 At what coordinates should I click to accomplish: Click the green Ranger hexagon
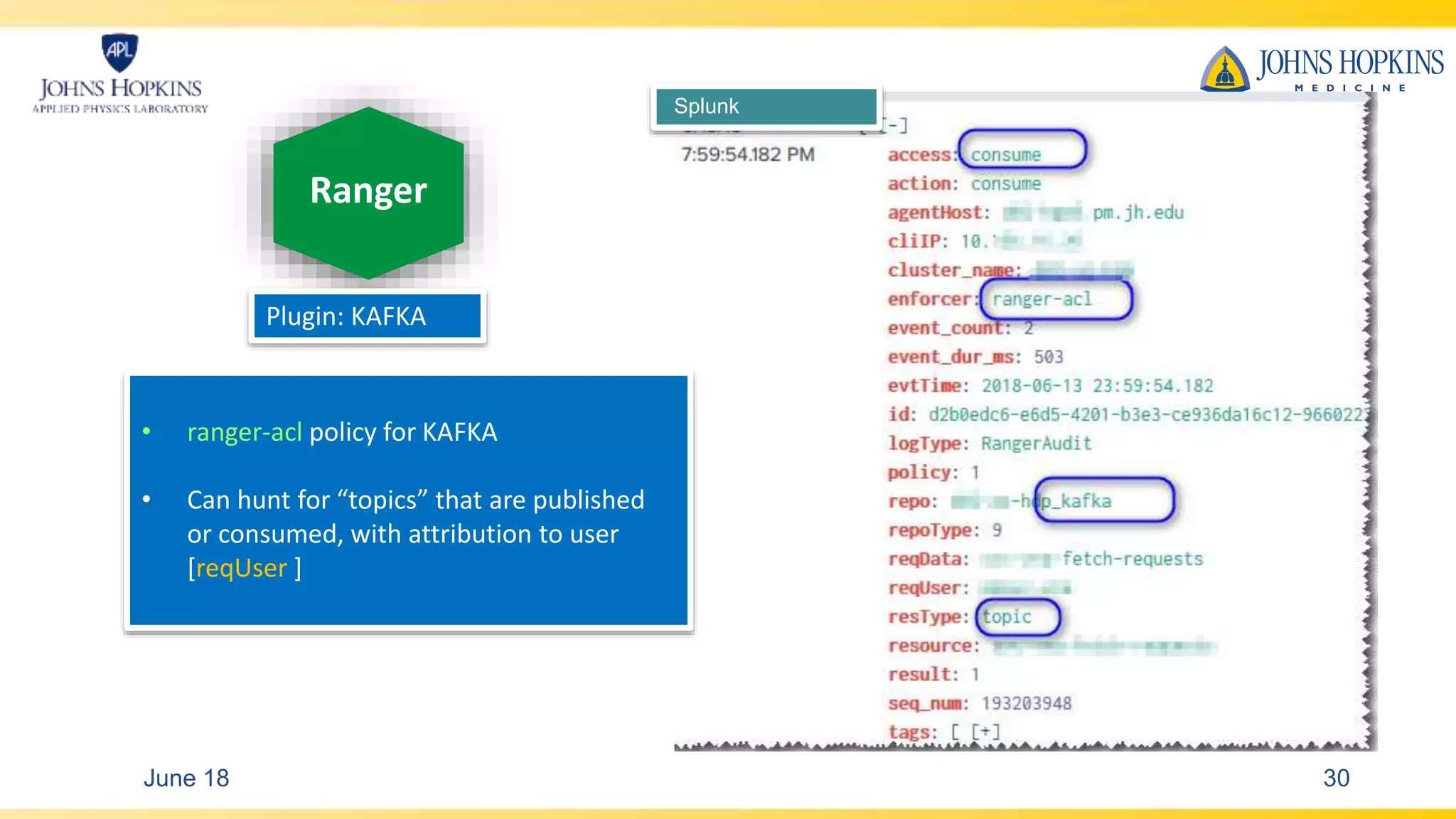(x=368, y=191)
